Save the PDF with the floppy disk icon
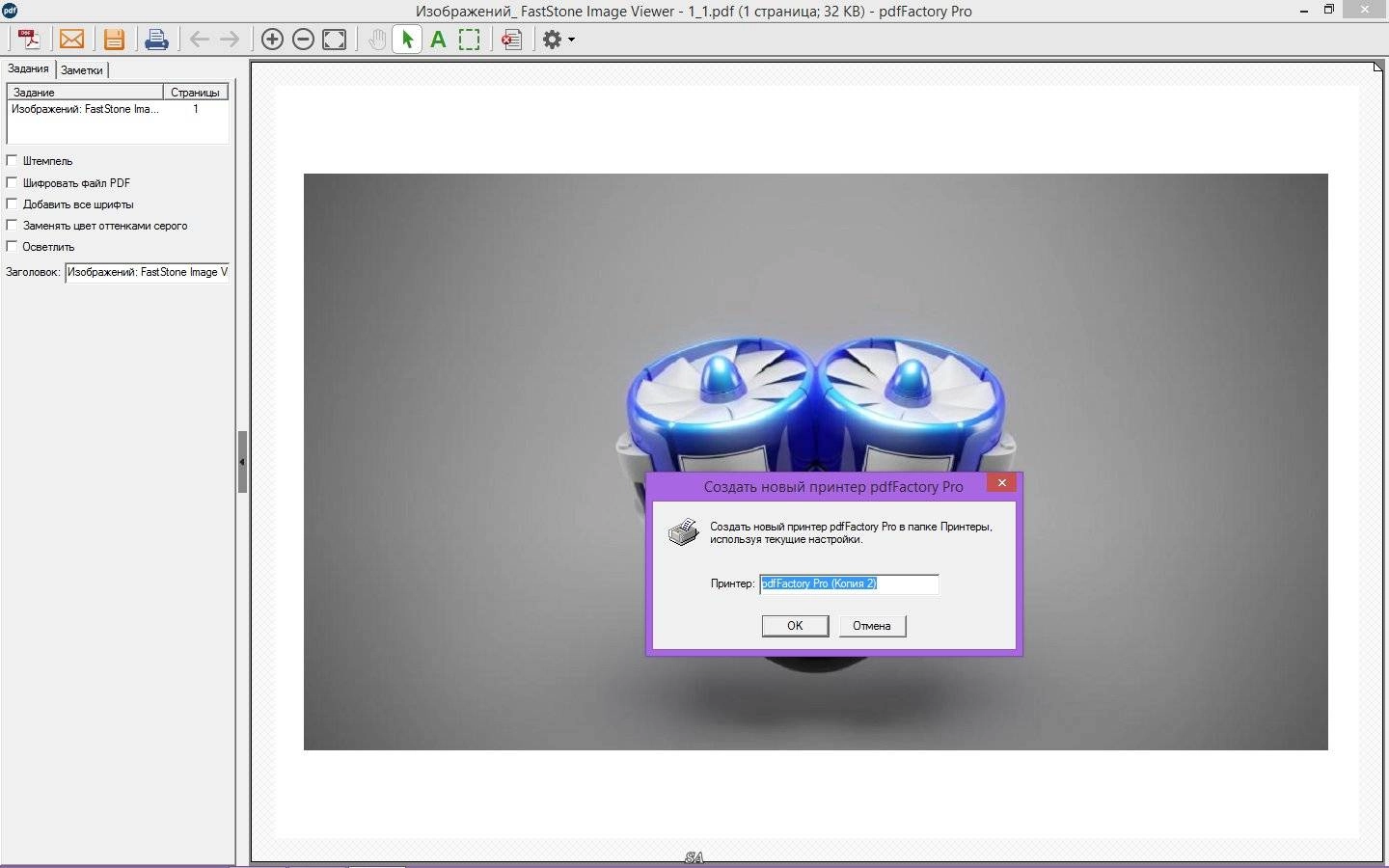 click(x=114, y=40)
